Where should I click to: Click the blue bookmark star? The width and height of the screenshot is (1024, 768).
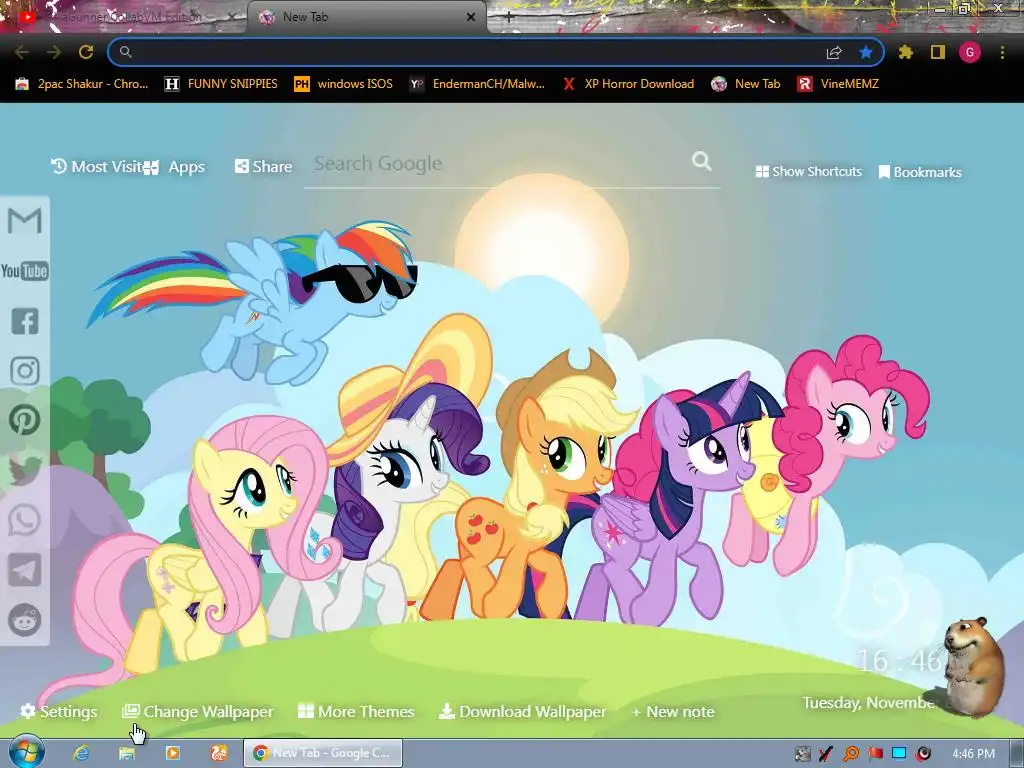coord(866,52)
